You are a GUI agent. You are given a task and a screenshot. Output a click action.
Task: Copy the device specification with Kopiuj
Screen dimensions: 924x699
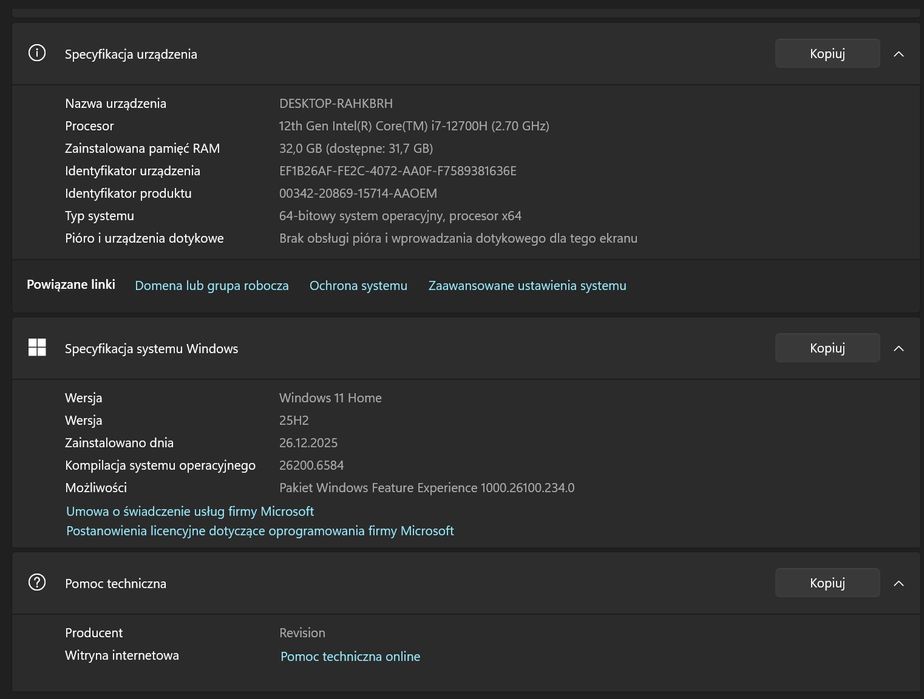[827, 54]
